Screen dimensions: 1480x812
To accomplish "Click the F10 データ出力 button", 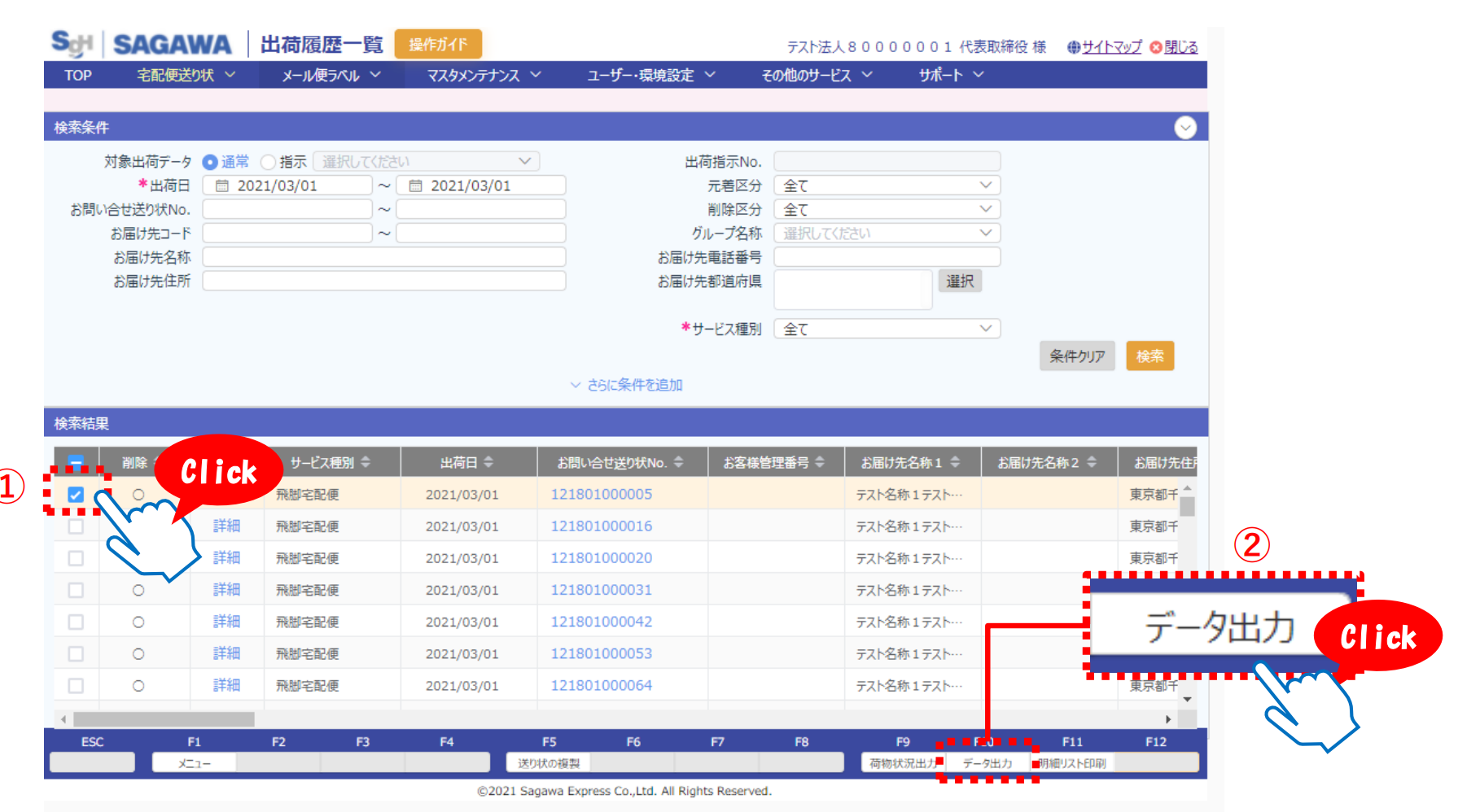I will (x=987, y=763).
